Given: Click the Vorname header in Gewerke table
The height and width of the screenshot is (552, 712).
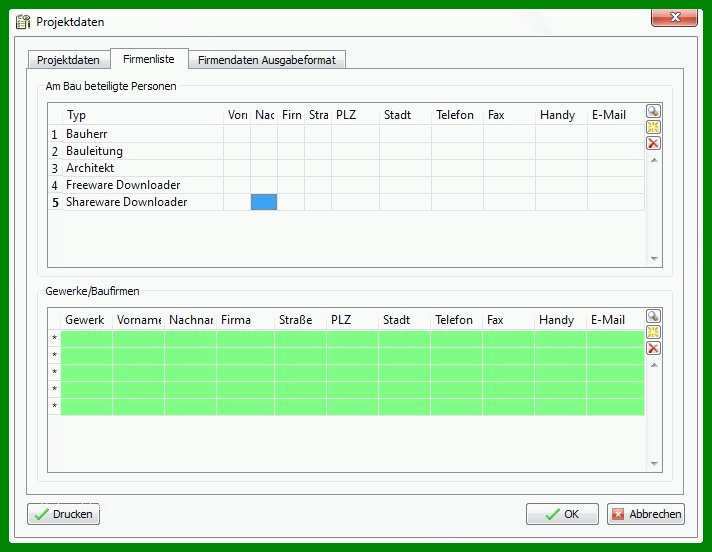Looking at the screenshot, I should click(x=138, y=320).
